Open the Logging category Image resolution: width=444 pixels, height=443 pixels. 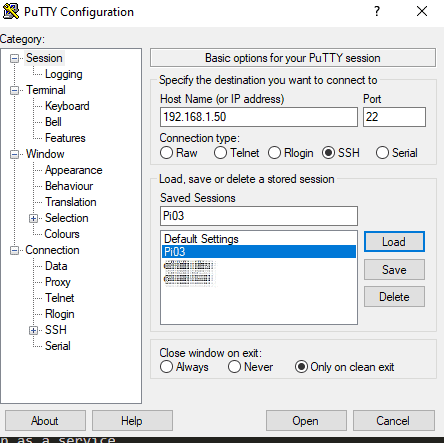64,74
